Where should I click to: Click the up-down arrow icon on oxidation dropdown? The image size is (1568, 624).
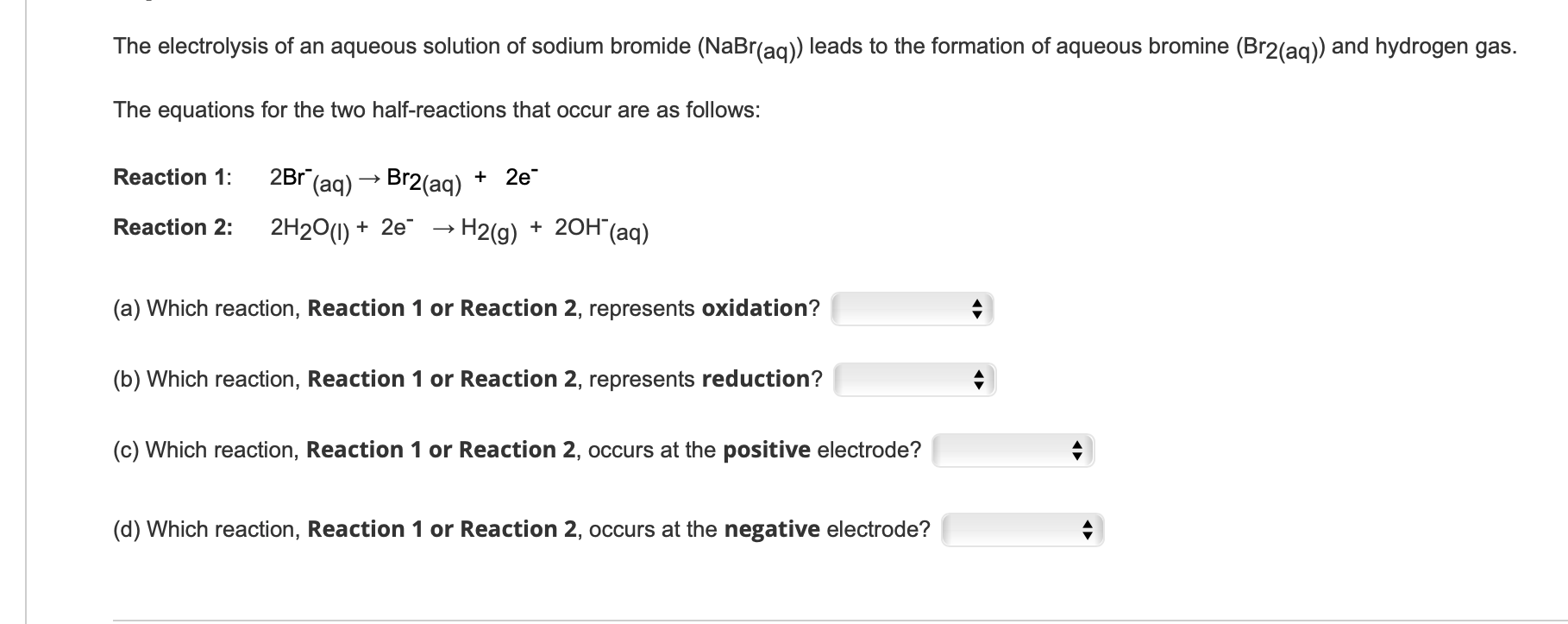[977, 309]
